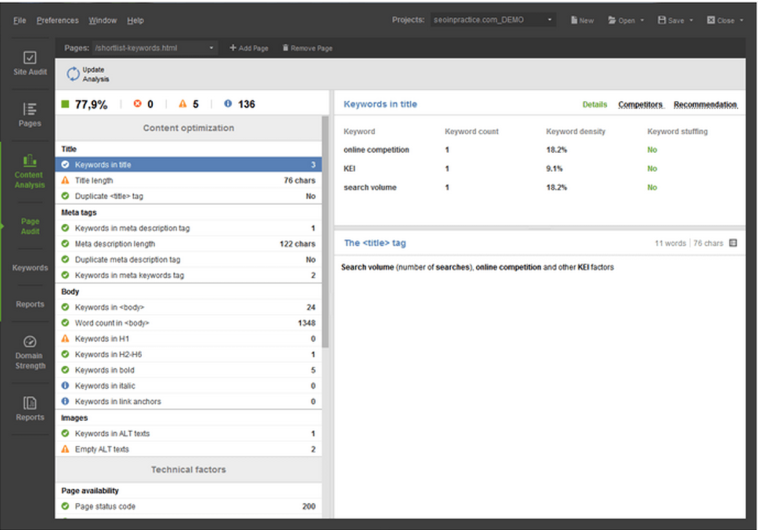Image resolution: width=760 pixels, height=530 pixels.
Task: Open the Domain Strength gauge icon
Action: tap(30, 341)
